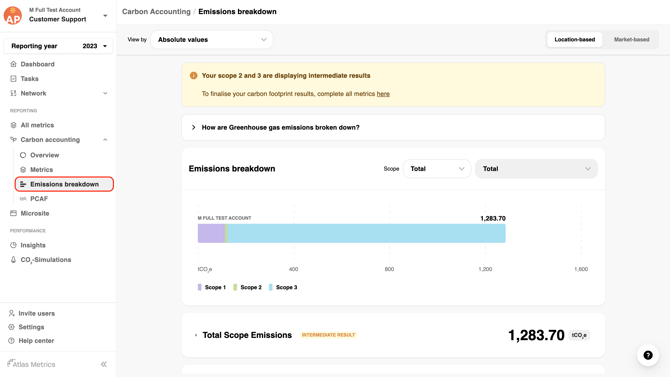Open the View by Absolute values dropdown
This screenshot has width=670, height=377.
coord(212,39)
